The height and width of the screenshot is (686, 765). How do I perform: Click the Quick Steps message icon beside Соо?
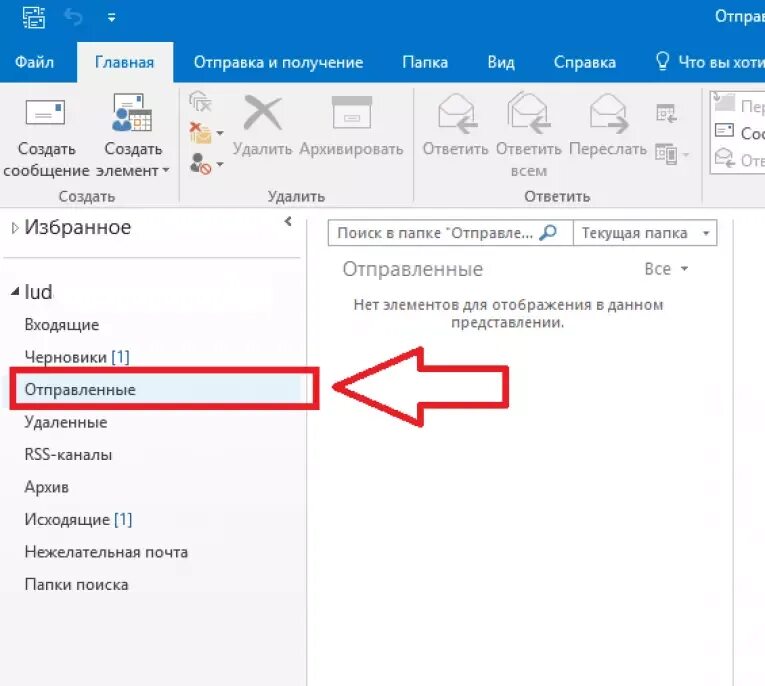[724, 131]
